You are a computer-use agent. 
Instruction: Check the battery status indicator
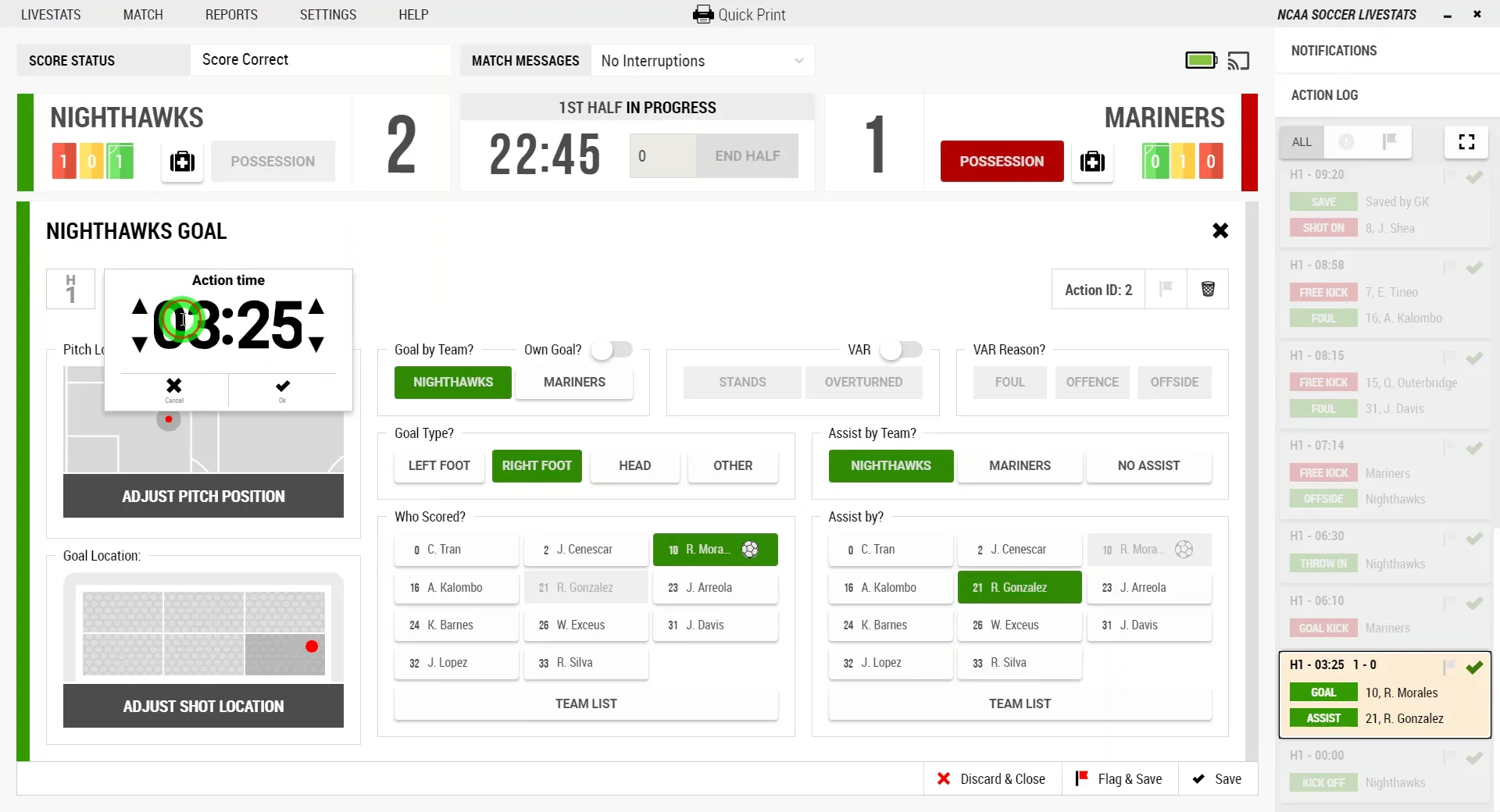(1200, 60)
